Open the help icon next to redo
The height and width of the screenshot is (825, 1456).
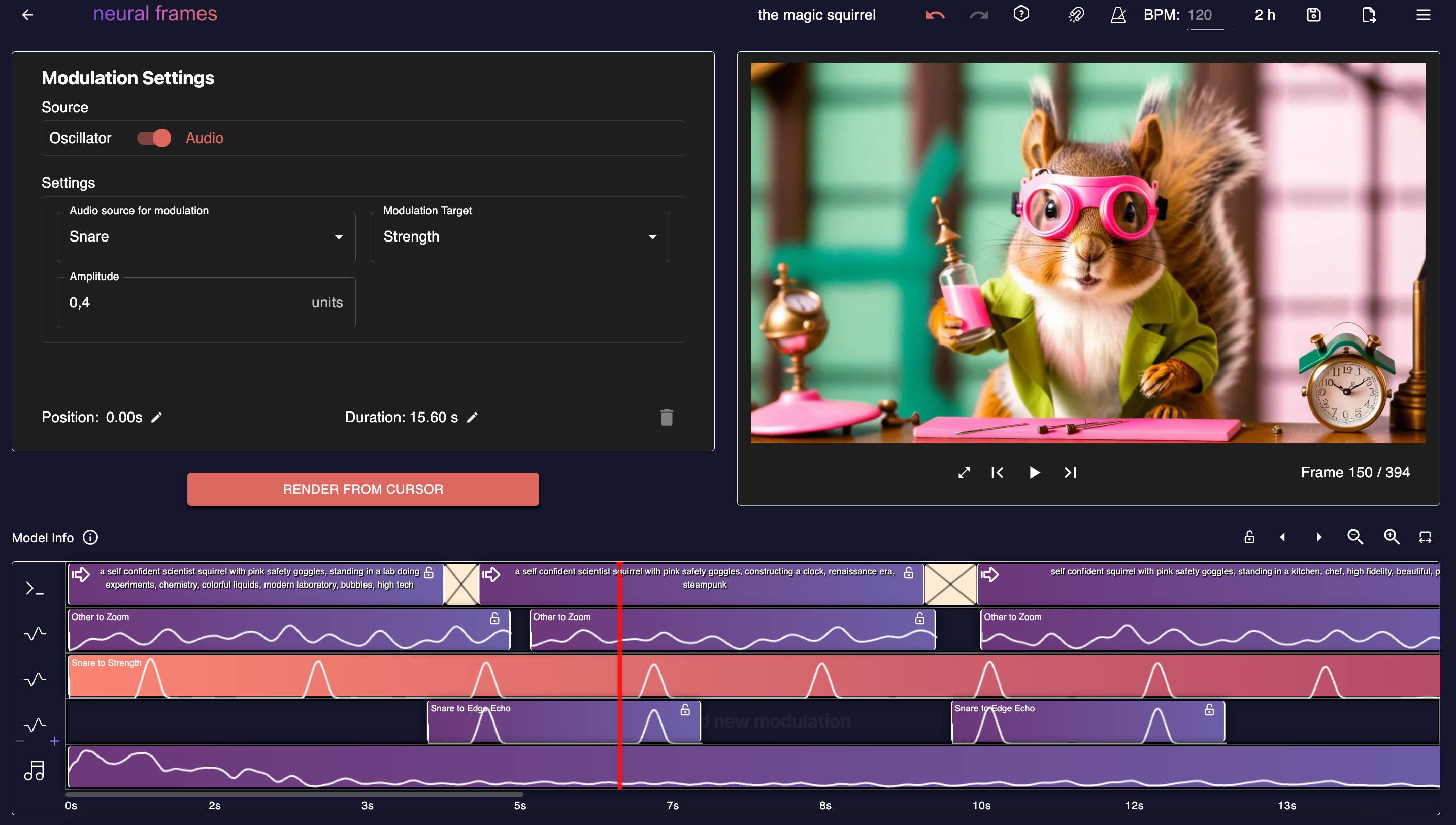(x=1021, y=14)
